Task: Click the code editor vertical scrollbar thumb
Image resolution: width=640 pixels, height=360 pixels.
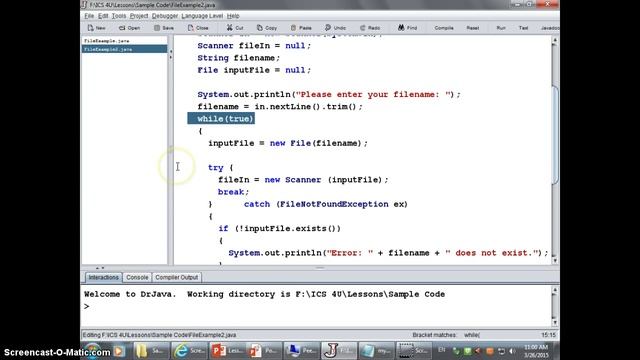Action: [555, 135]
